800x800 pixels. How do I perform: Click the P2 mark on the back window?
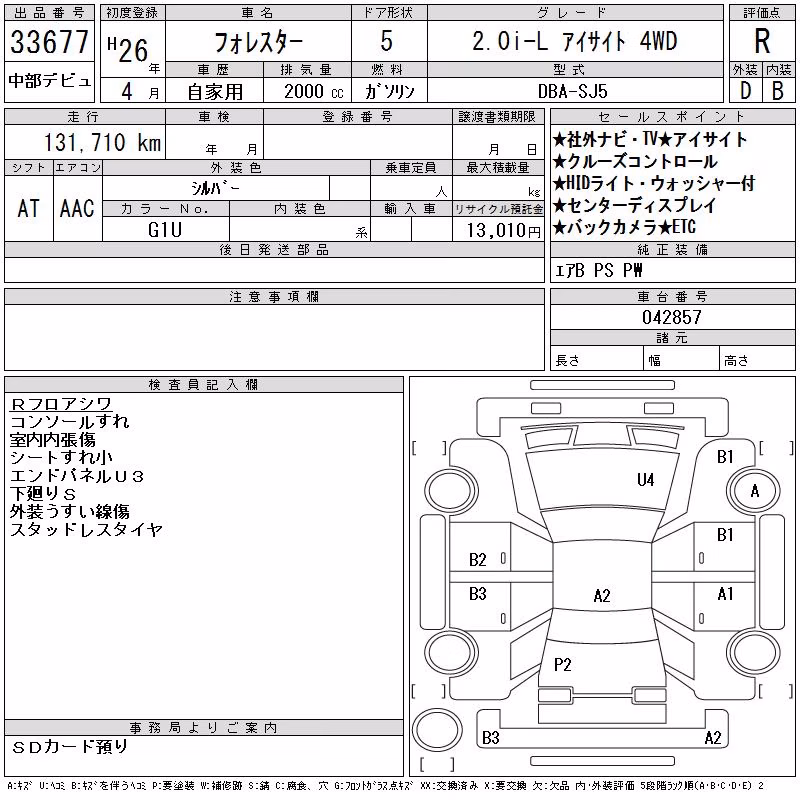pyautogui.click(x=562, y=665)
